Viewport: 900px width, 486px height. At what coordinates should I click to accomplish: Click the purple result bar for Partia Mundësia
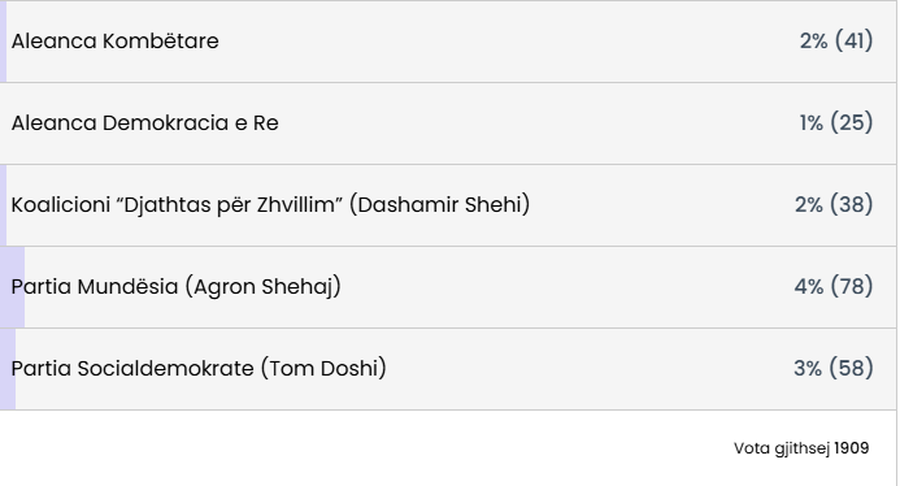coord(12,287)
